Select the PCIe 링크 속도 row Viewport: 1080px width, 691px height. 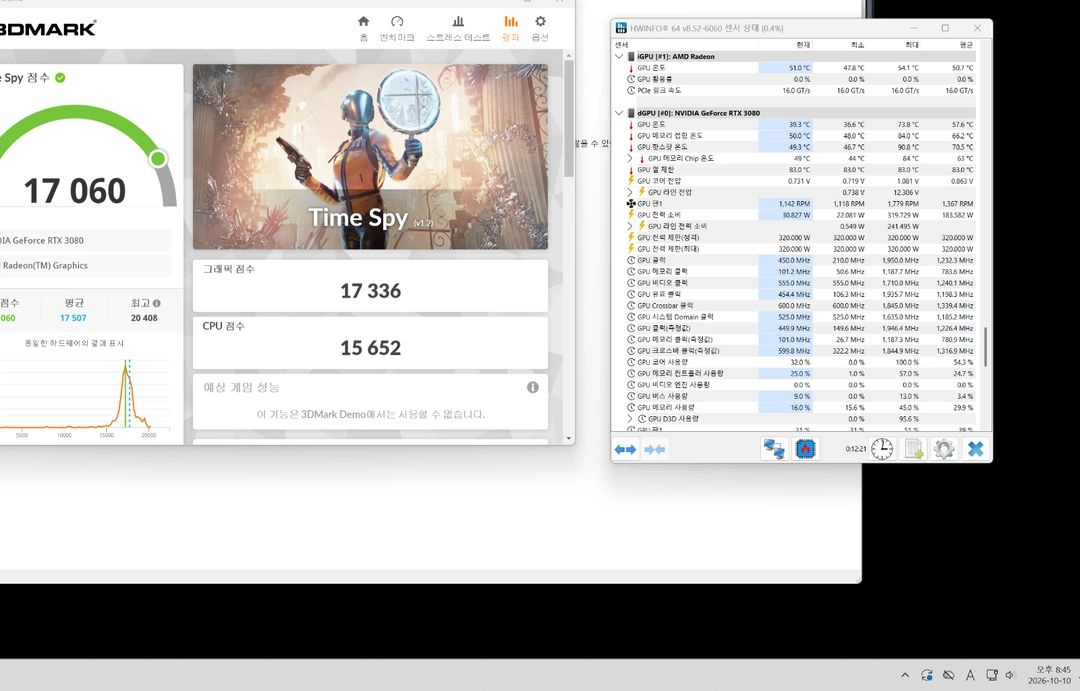click(x=799, y=90)
